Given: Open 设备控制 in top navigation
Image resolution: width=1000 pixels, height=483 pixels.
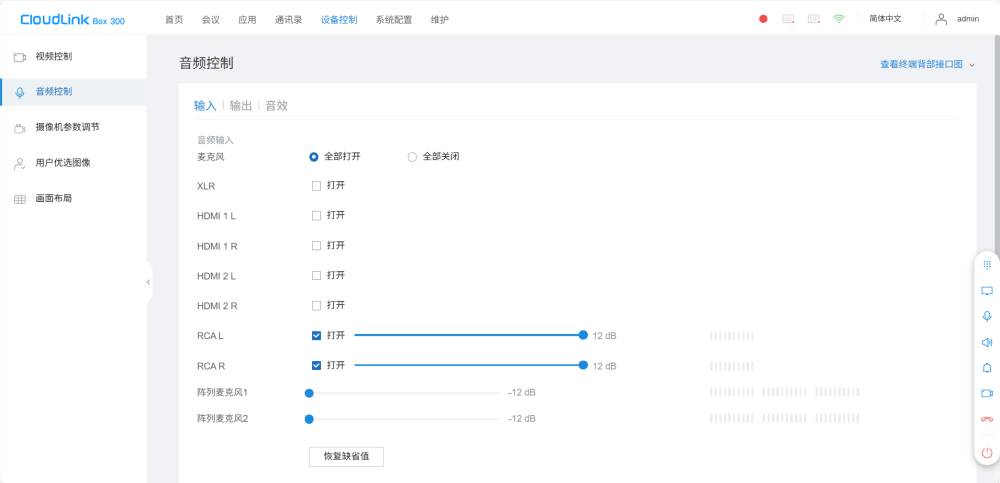Looking at the screenshot, I should [339, 20].
